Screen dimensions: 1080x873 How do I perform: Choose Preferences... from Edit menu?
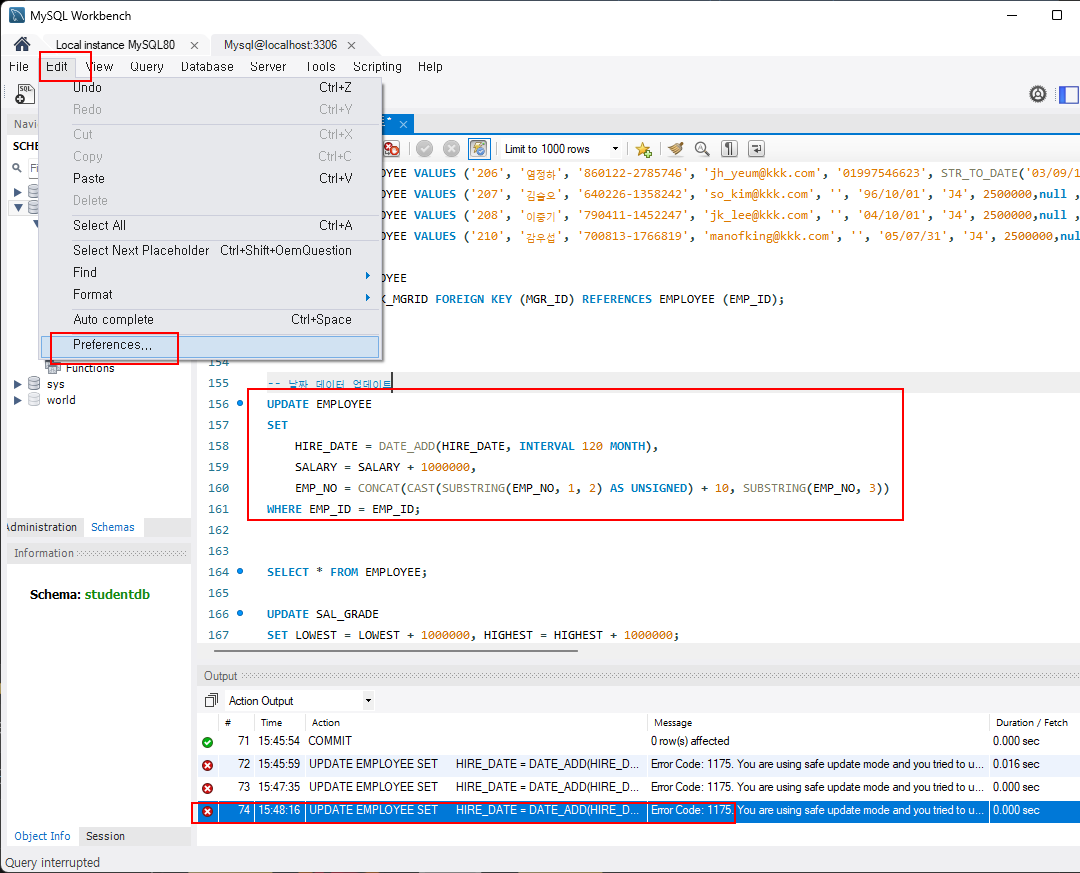point(210,345)
